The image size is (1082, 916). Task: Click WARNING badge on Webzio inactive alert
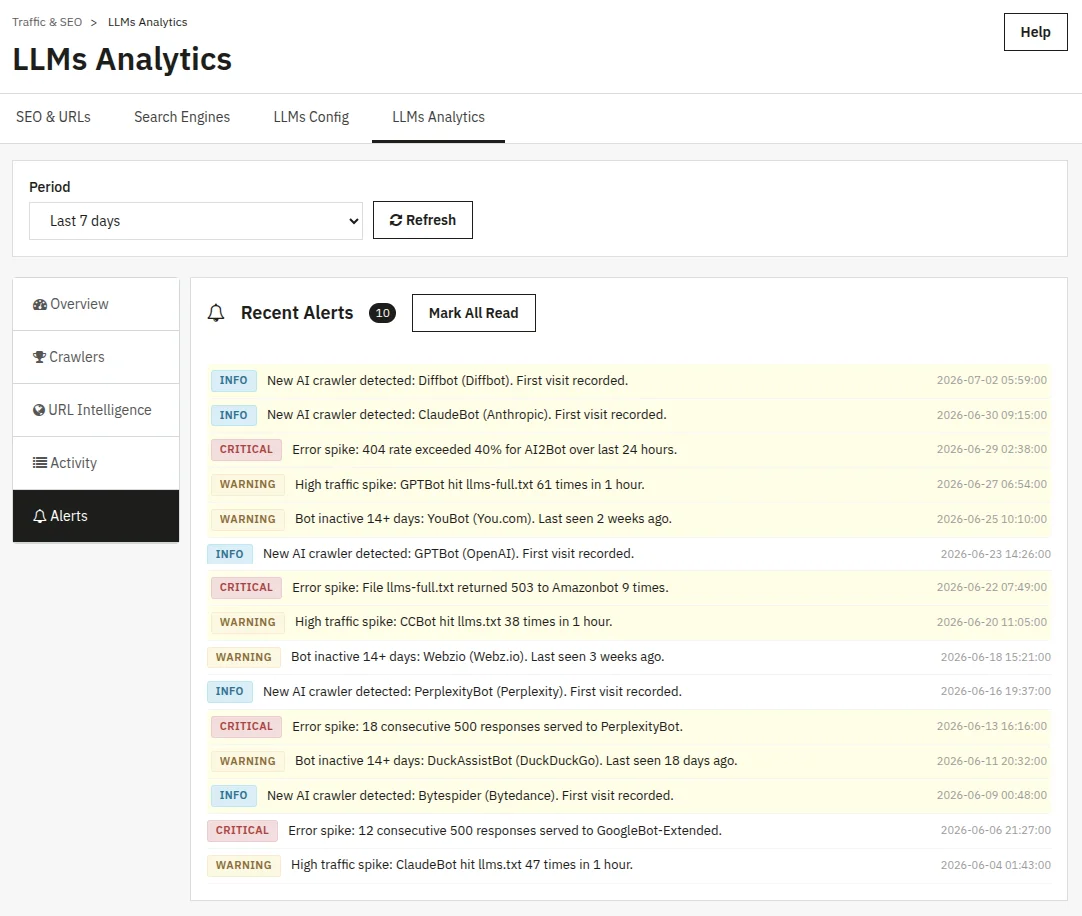244,657
